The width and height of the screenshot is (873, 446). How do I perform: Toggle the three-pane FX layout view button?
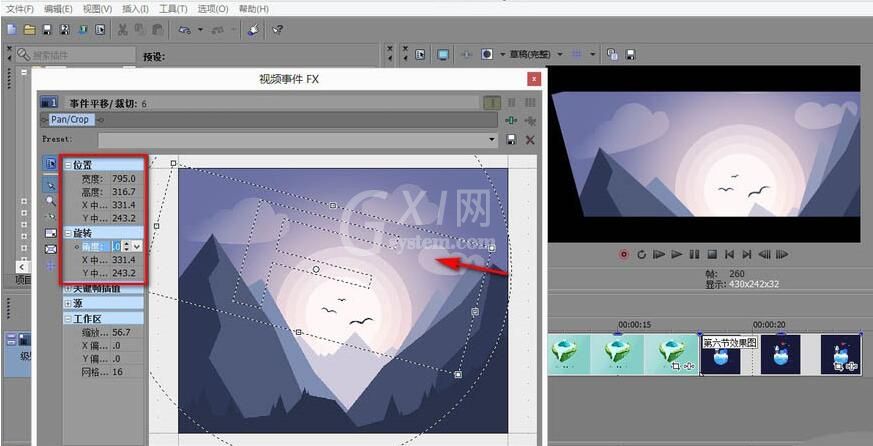click(530, 102)
